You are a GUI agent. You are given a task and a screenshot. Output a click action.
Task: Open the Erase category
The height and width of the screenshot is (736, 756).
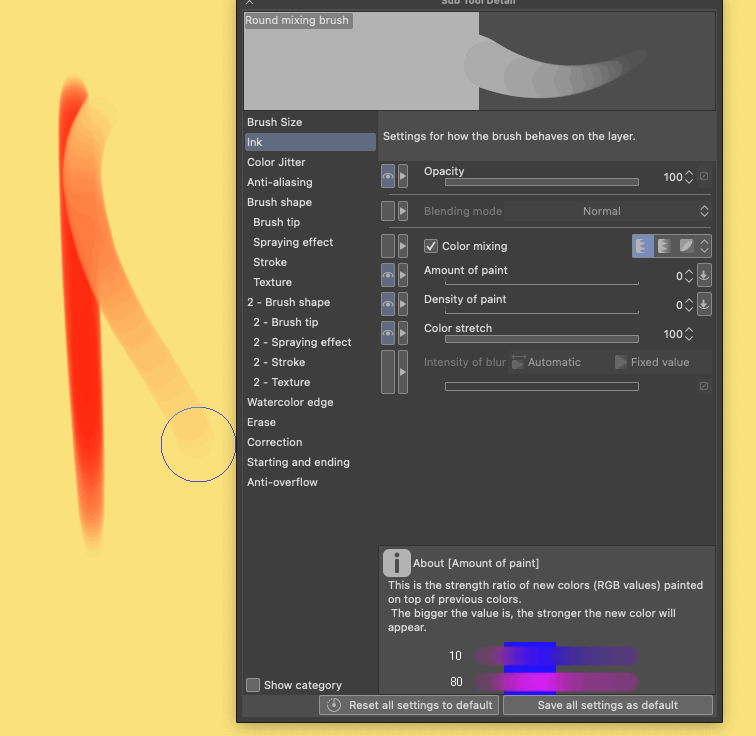point(310,422)
